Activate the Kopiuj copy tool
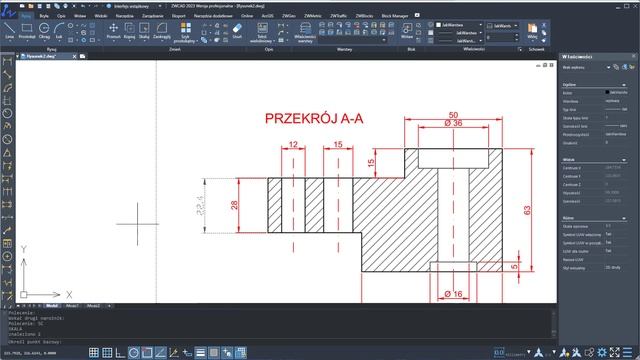Screen dimensions: 640x360 (x=129, y=31)
